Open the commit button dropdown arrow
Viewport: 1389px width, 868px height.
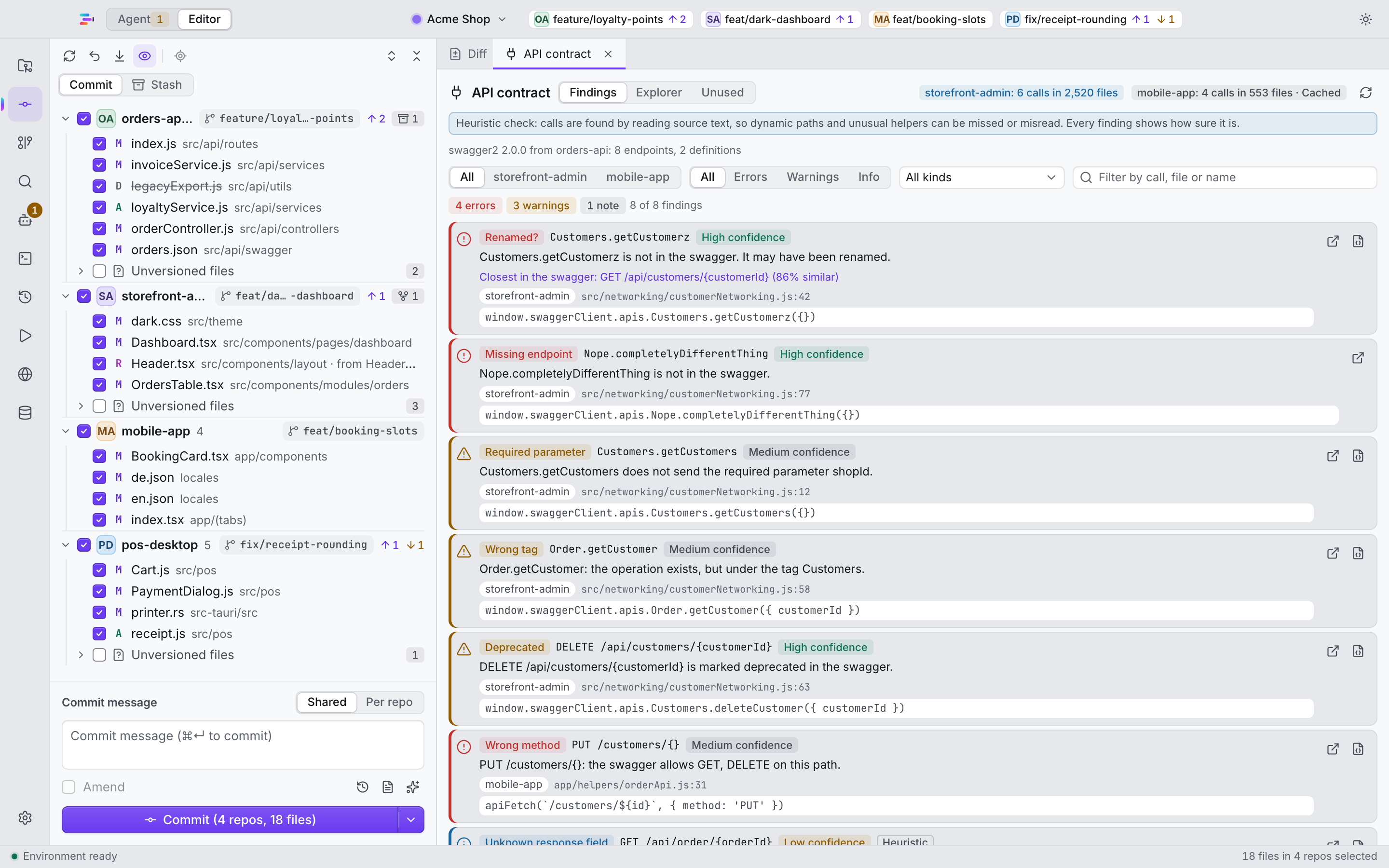[411, 819]
